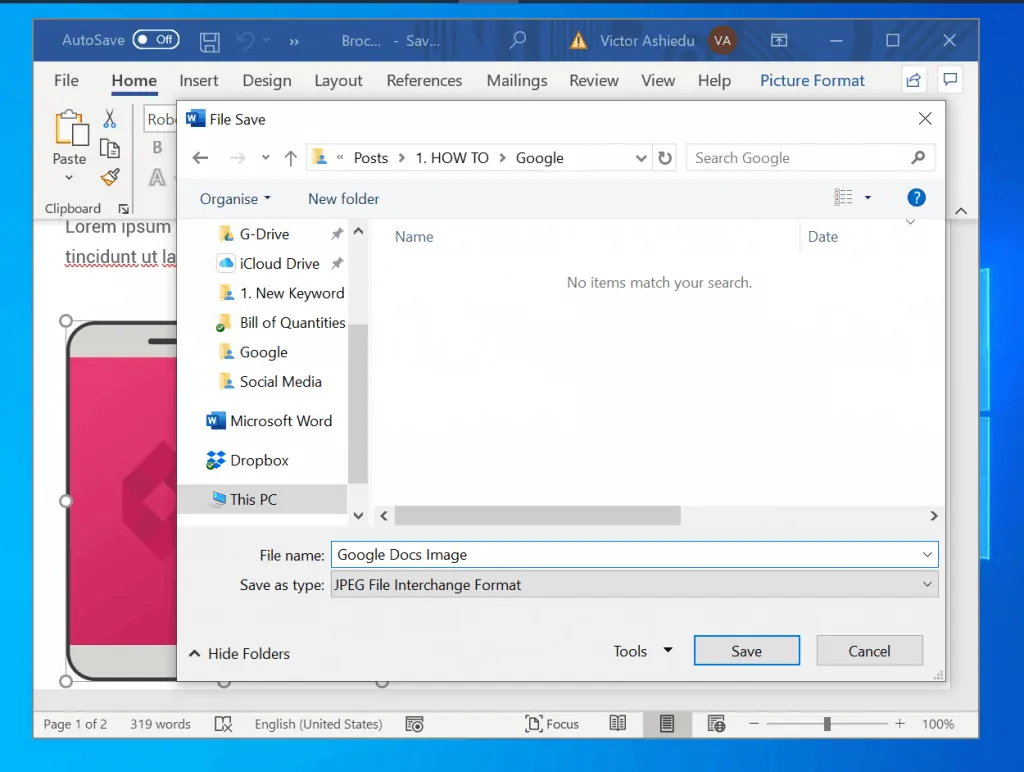Click the proofing errors icon in status bar
Viewport: 1024px width, 772px height.
point(222,723)
